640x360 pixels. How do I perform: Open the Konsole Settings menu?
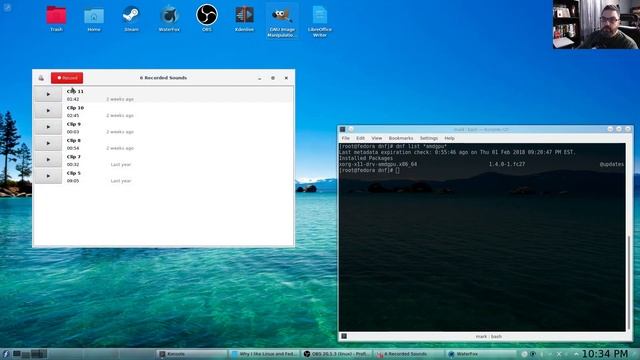coord(429,138)
